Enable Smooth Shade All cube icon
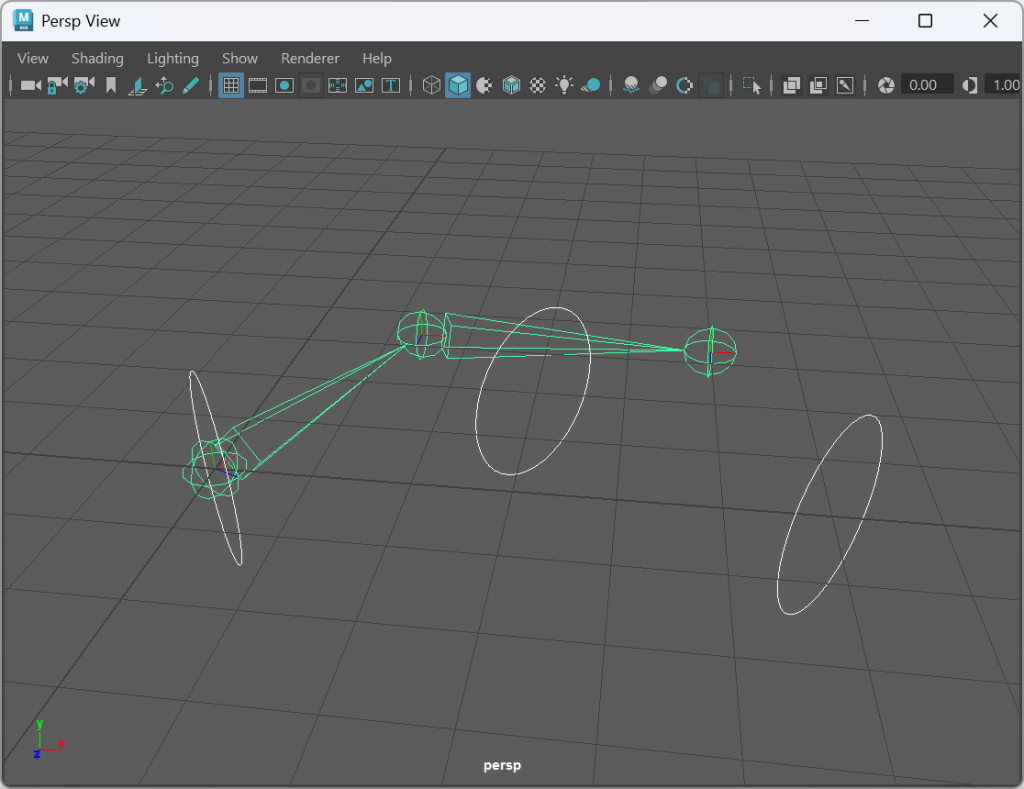Image resolution: width=1024 pixels, height=789 pixels. (x=458, y=85)
